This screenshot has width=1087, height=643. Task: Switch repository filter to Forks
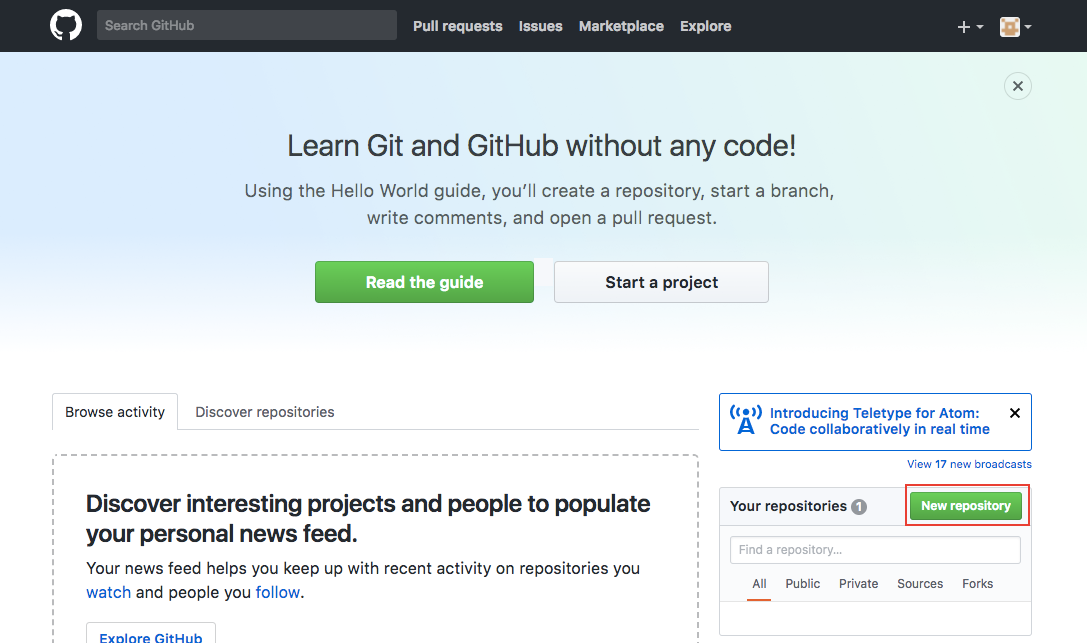[977, 583]
